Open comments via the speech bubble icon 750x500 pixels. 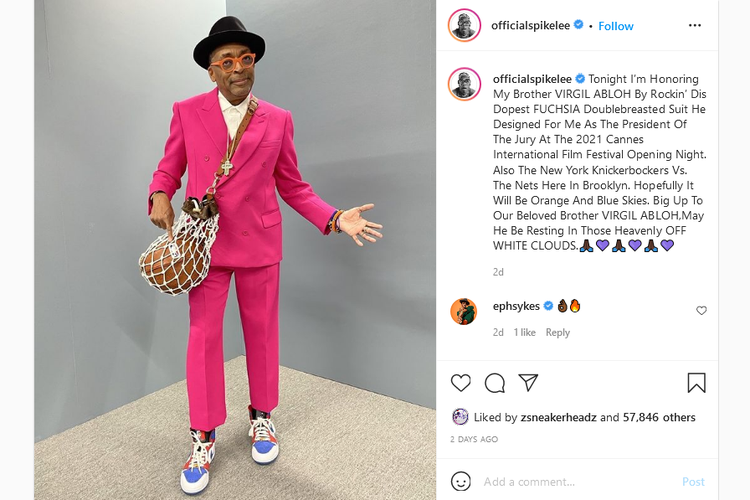495,383
